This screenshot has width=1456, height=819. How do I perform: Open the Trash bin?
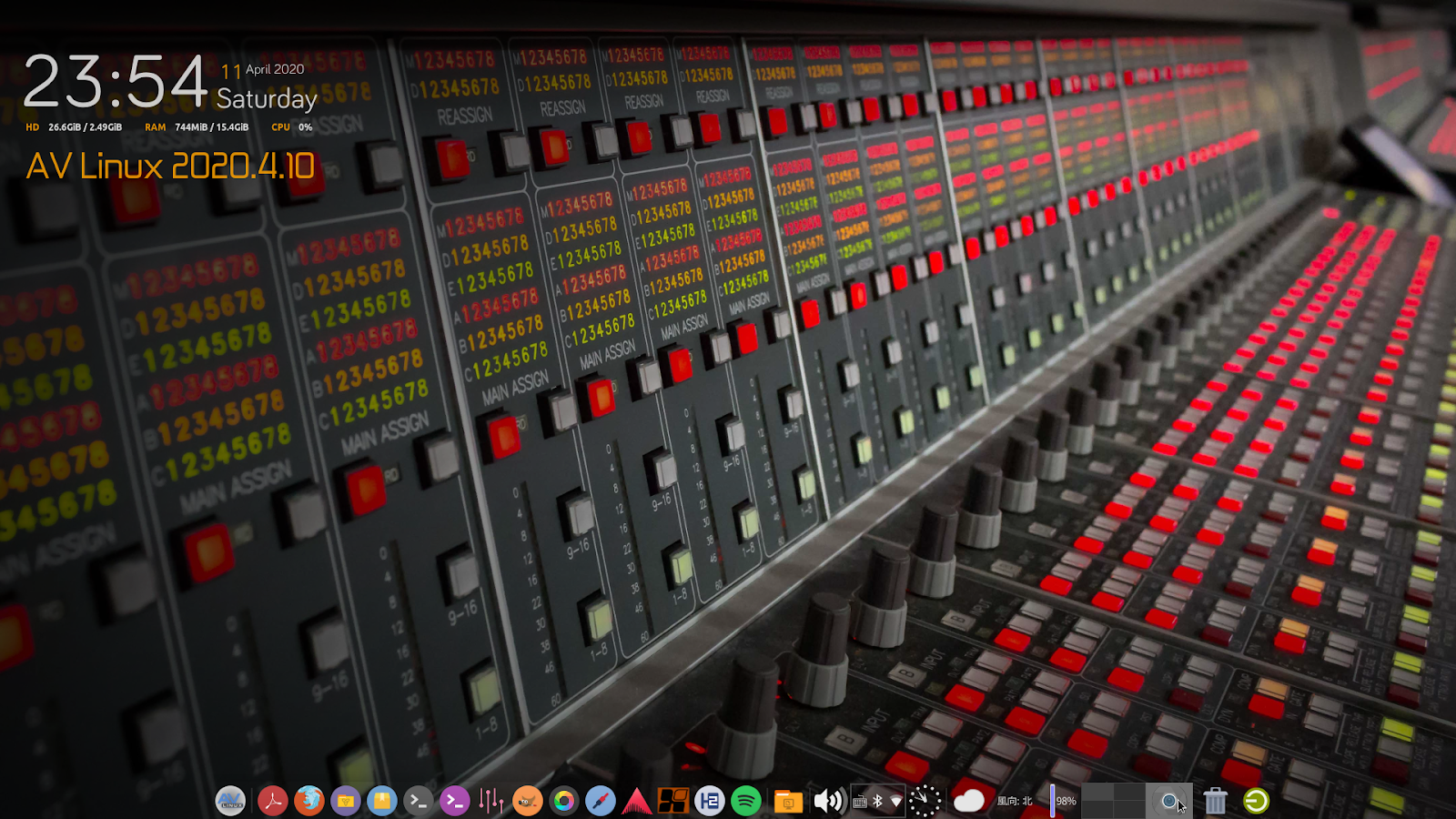[1215, 801]
